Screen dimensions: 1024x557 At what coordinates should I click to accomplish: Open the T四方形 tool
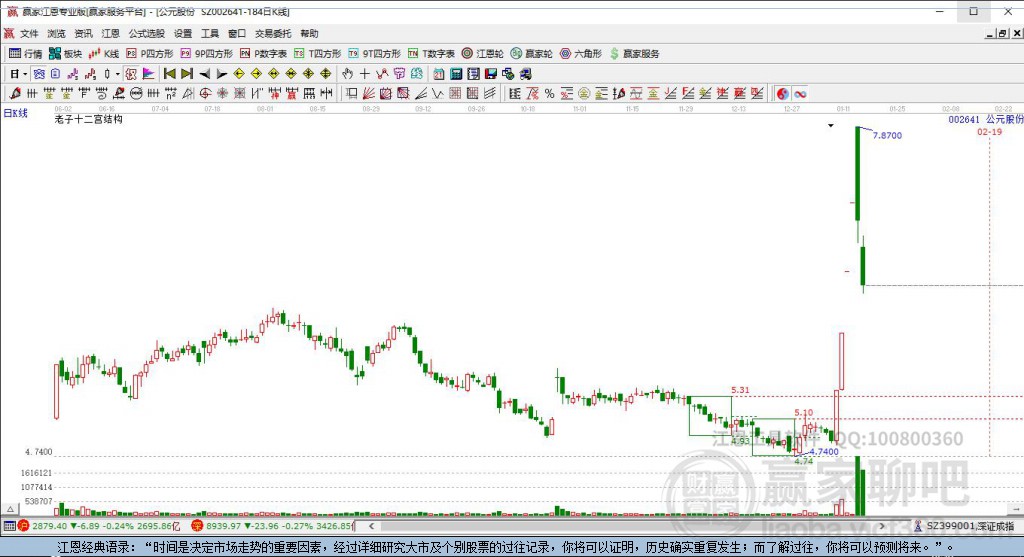317,54
